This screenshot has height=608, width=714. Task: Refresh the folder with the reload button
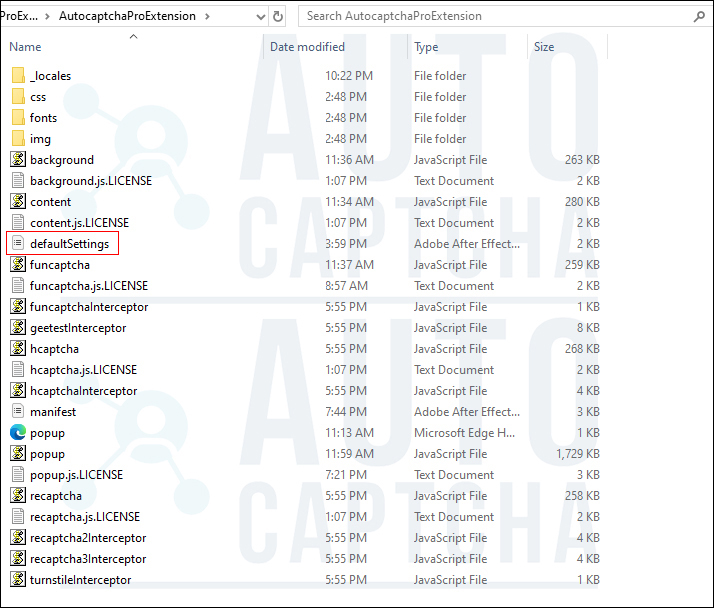point(278,16)
